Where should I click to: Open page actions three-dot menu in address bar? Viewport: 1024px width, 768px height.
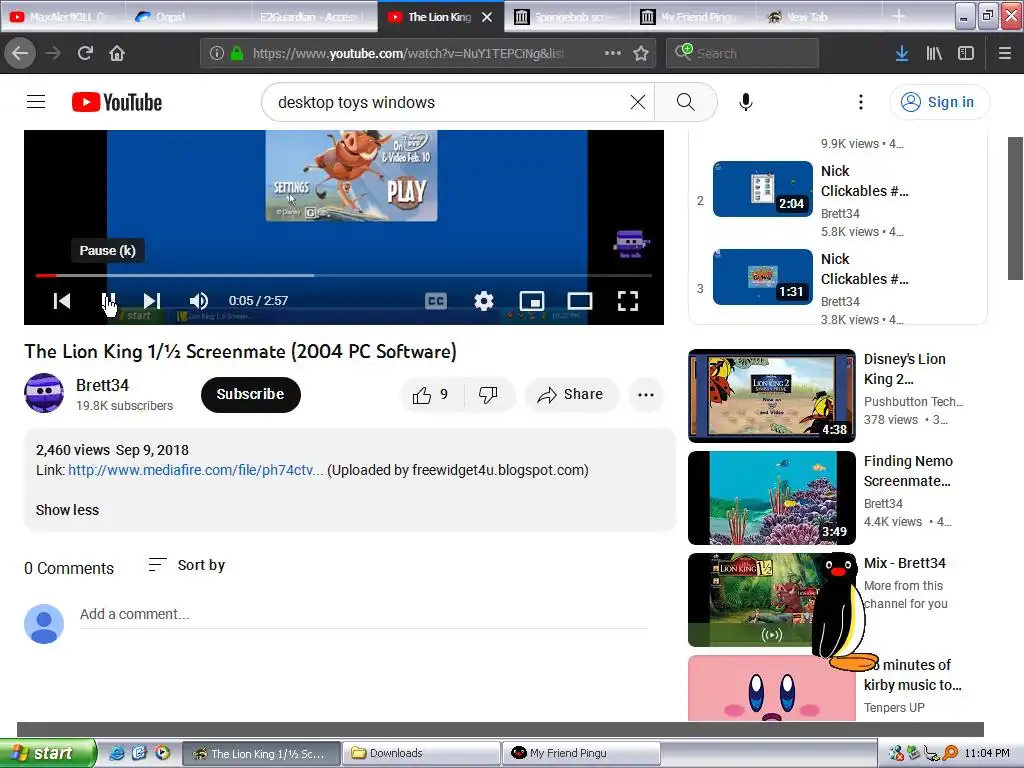[x=613, y=53]
